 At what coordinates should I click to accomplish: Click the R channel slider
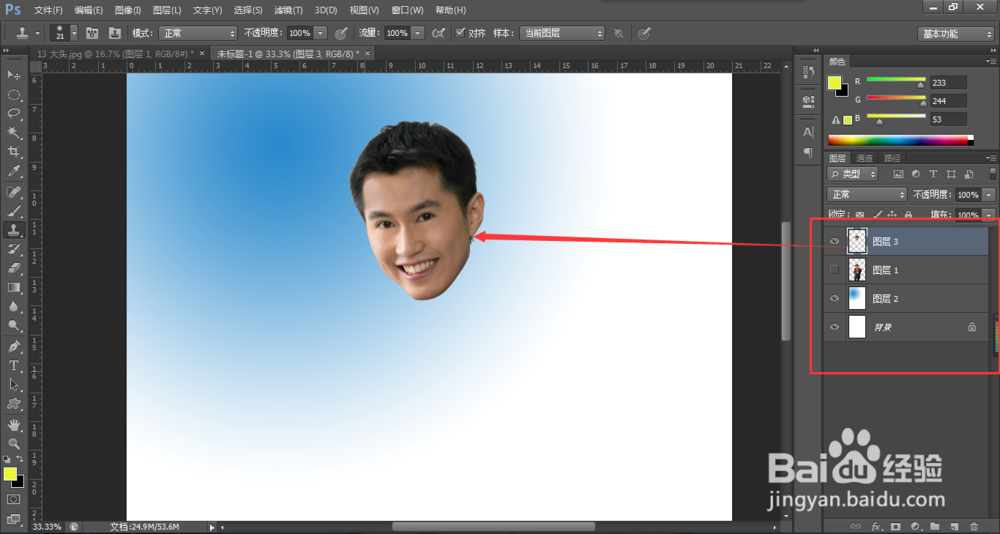896,81
